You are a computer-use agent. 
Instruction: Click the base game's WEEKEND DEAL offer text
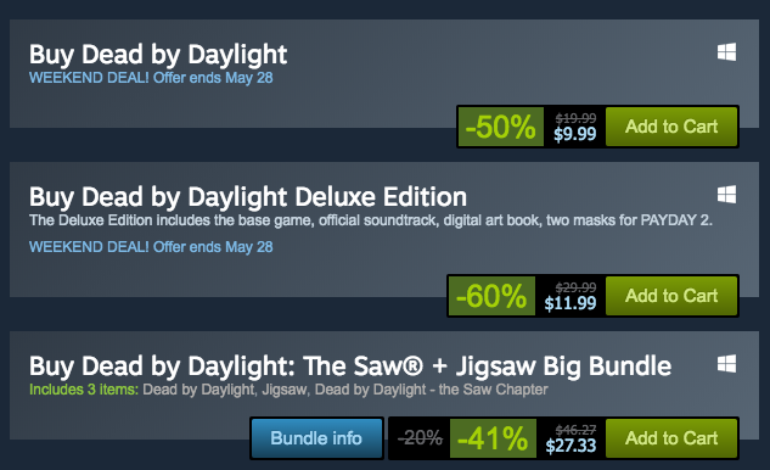151,77
